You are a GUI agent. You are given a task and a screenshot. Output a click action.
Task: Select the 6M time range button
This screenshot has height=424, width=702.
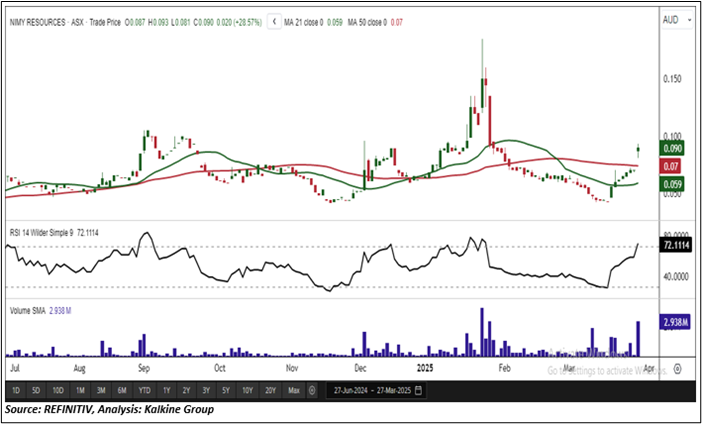click(x=122, y=390)
